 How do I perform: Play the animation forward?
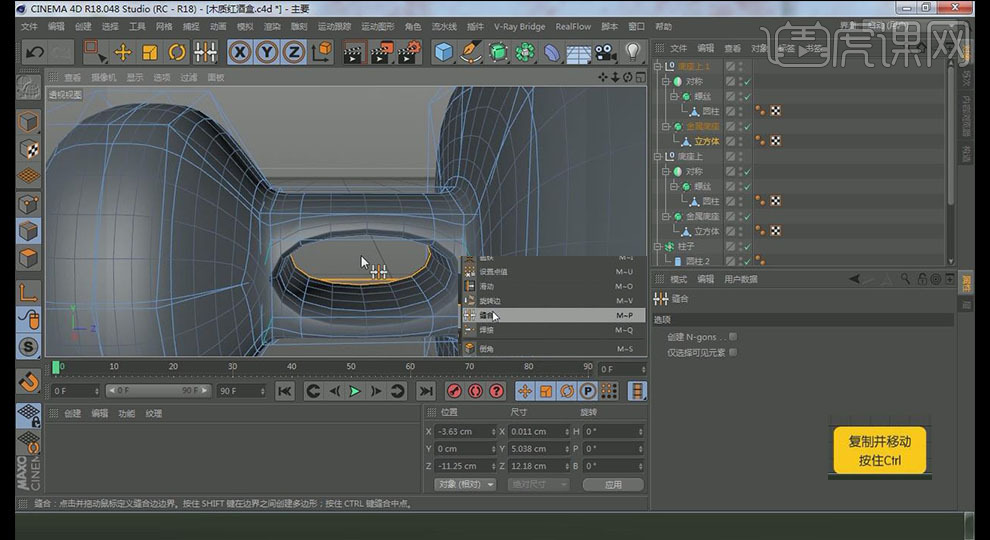tap(355, 392)
